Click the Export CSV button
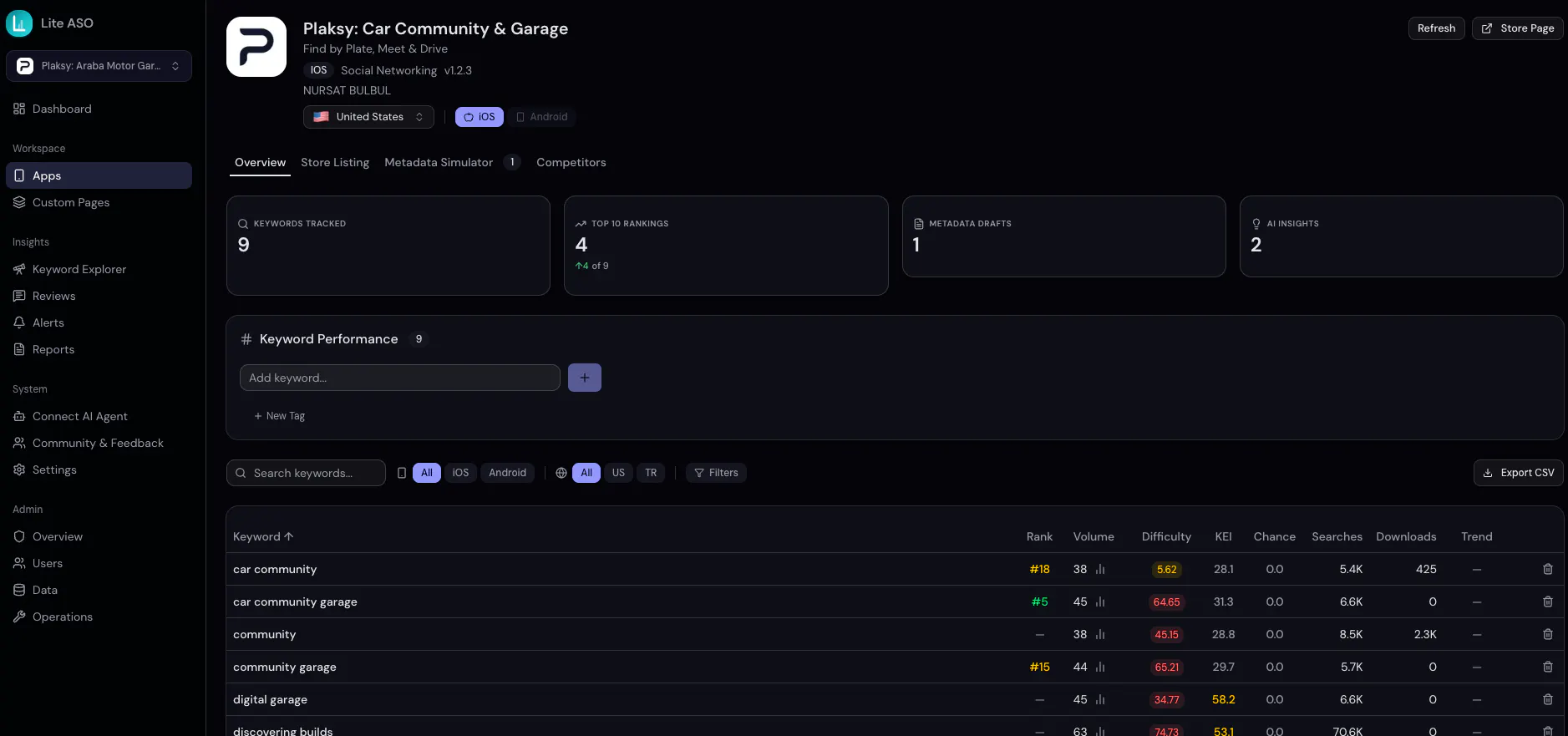Viewport: 1568px width, 736px height. (x=1519, y=473)
